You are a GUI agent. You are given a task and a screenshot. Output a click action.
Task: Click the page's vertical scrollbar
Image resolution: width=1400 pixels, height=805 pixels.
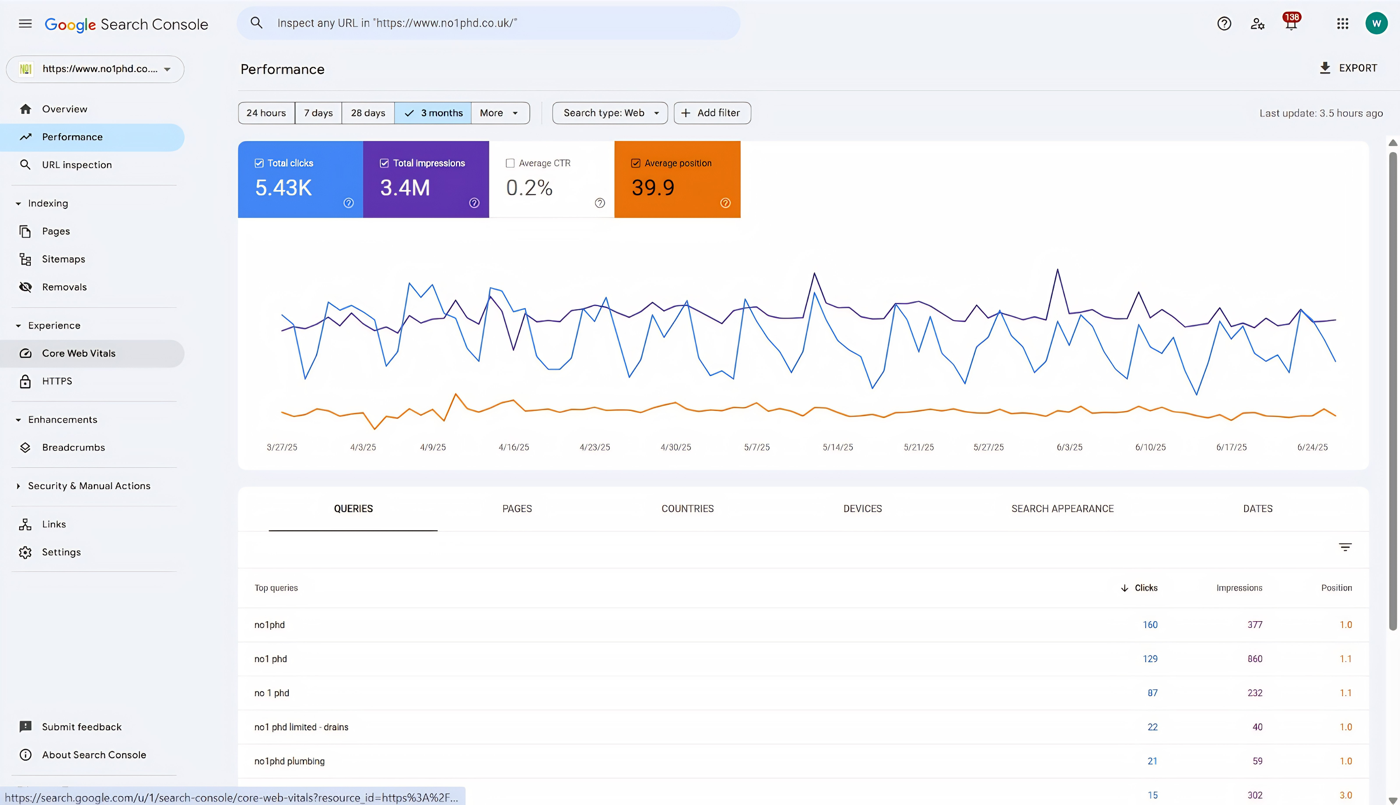click(x=1392, y=390)
